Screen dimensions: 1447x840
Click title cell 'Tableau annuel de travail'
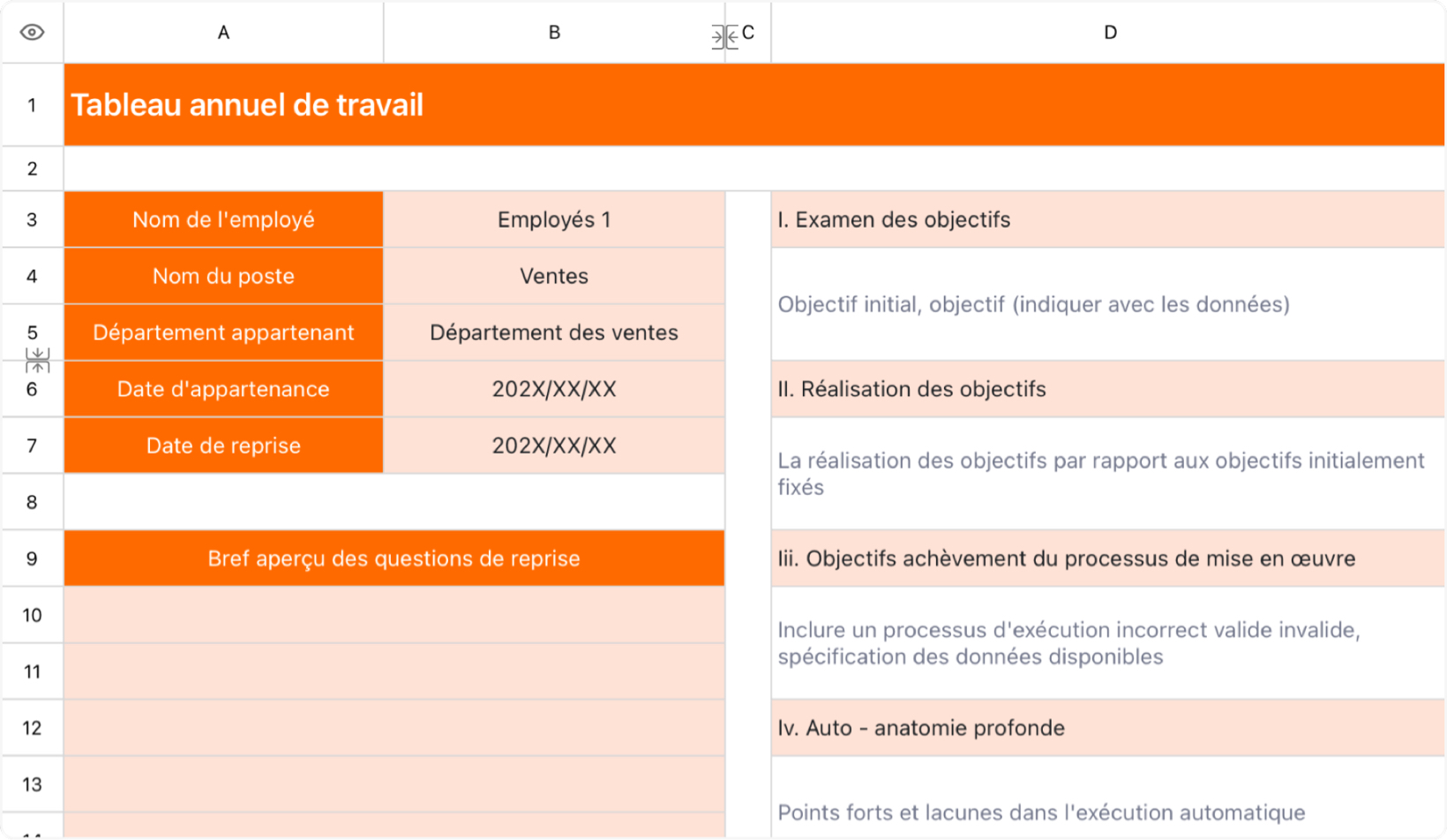tap(754, 105)
